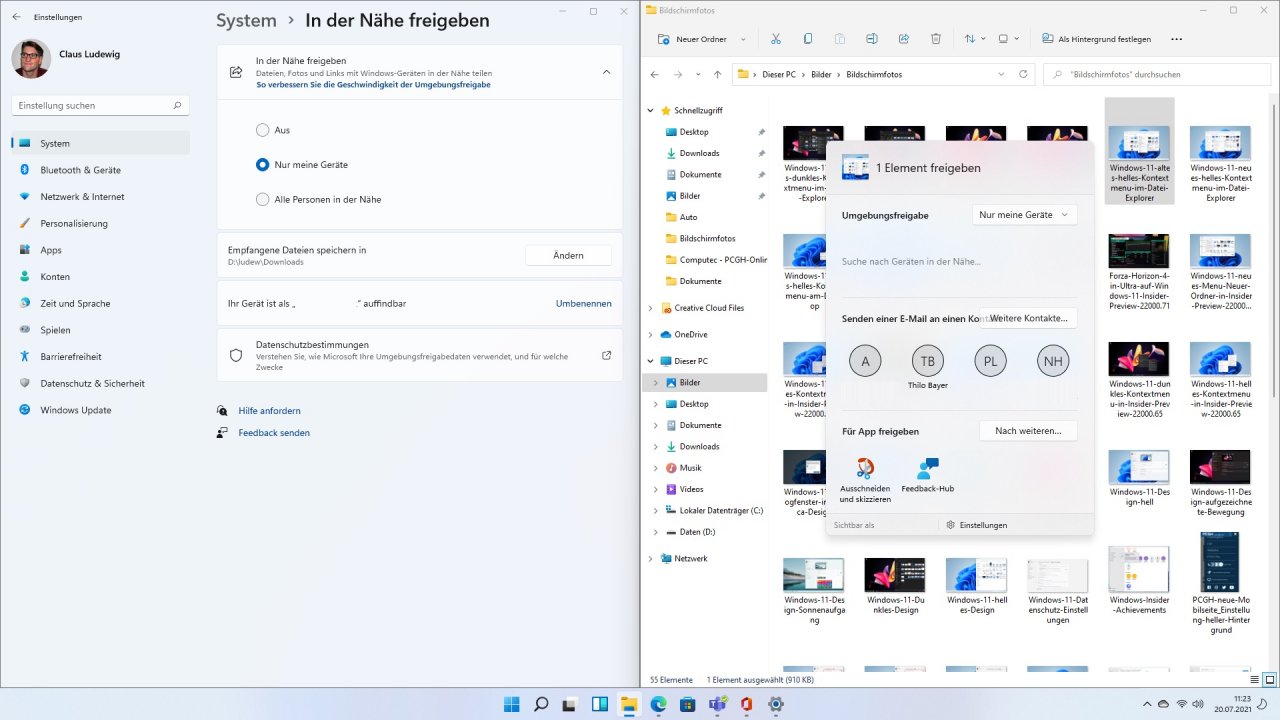Open link about improving Umgebungsfreigabe speed
Viewport: 1280px width, 720px height.
[x=373, y=85]
